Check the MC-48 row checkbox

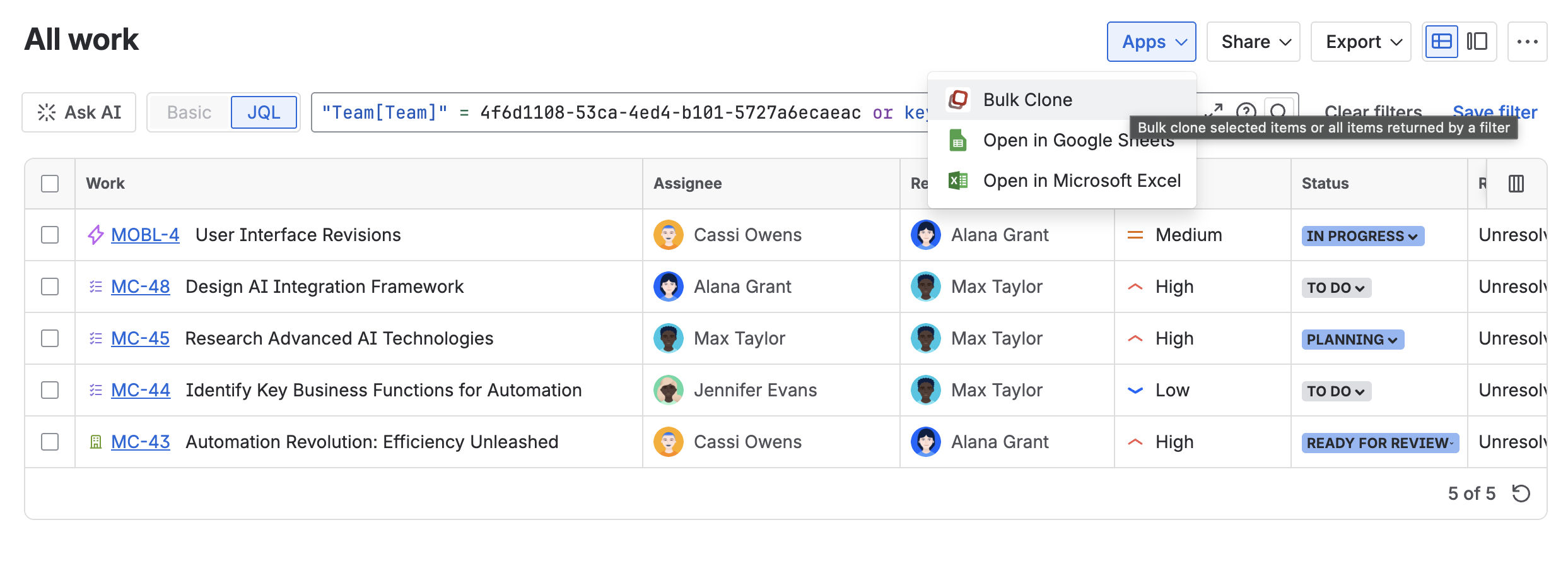point(50,287)
